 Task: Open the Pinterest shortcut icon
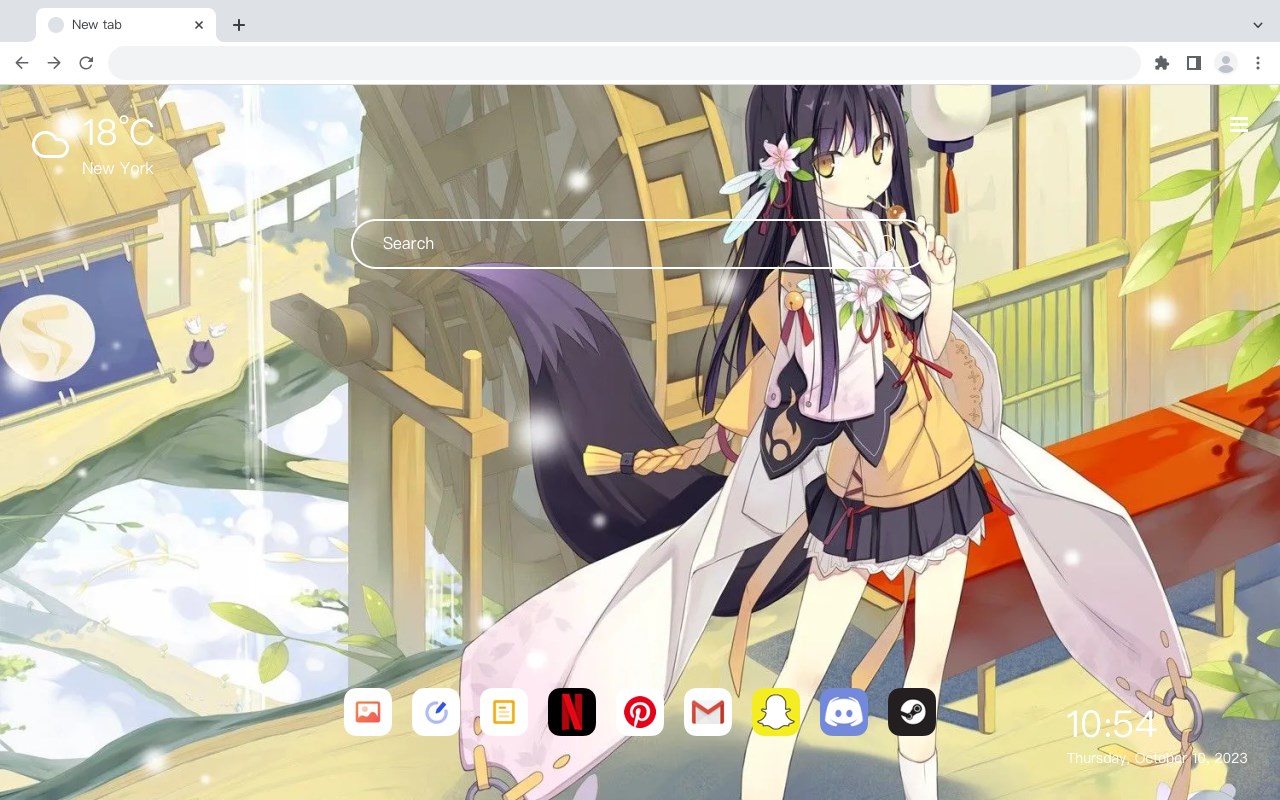[640, 712]
